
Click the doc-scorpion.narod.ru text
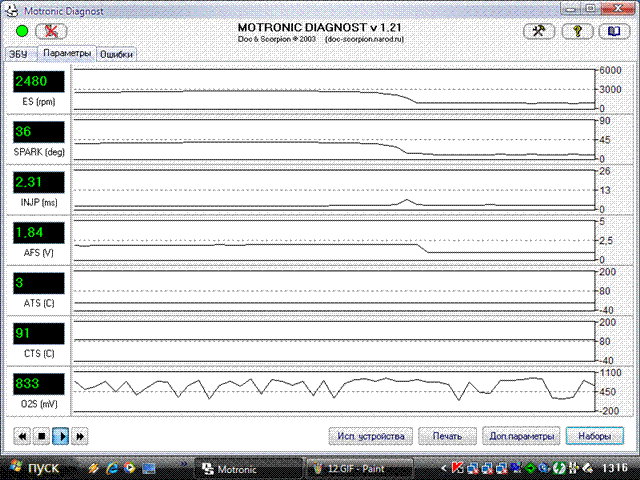[x=364, y=40]
